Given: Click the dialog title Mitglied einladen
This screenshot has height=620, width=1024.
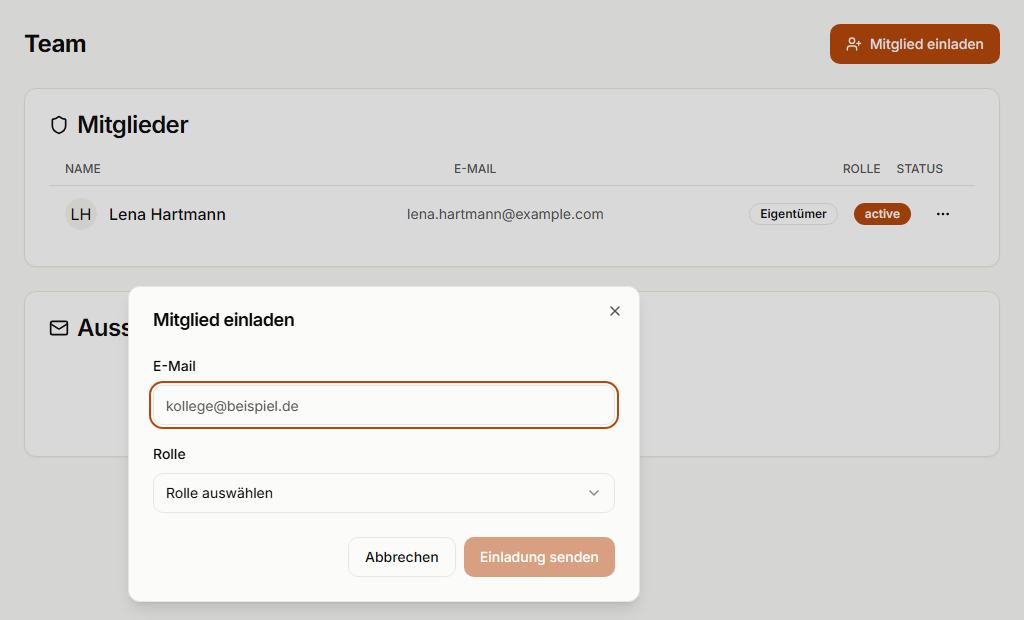Looking at the screenshot, I should (x=223, y=320).
